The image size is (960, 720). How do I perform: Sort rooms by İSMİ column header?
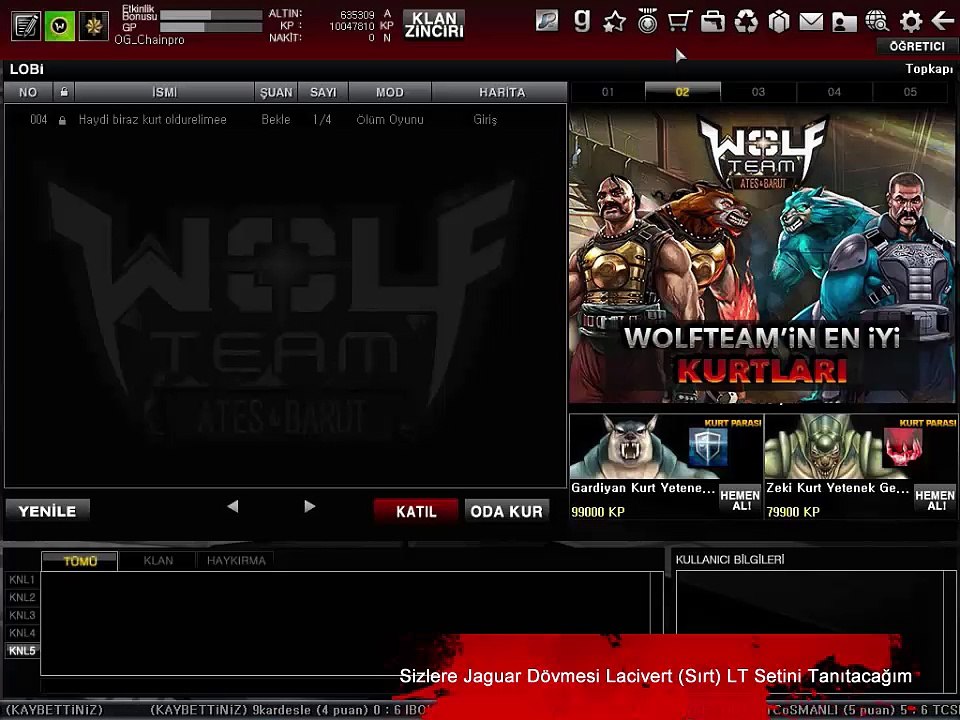(x=164, y=92)
